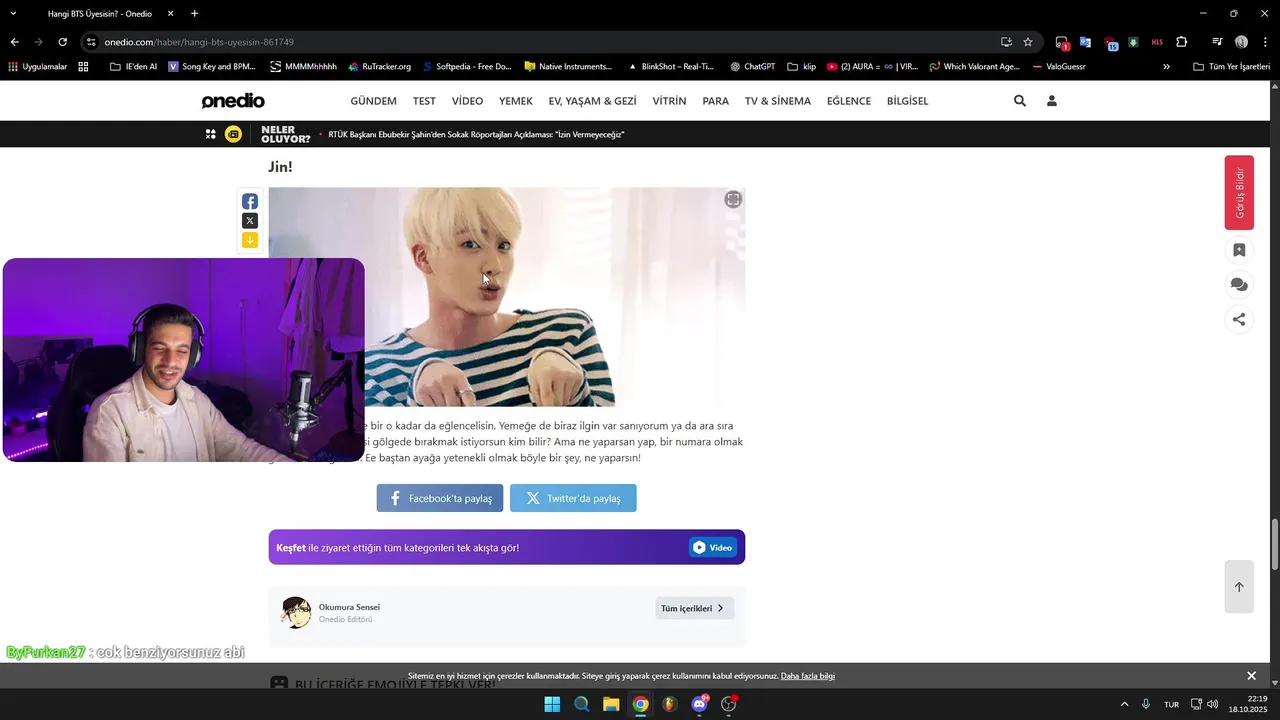Open the HLS extension icon
The image size is (1280, 720).
click(1157, 42)
